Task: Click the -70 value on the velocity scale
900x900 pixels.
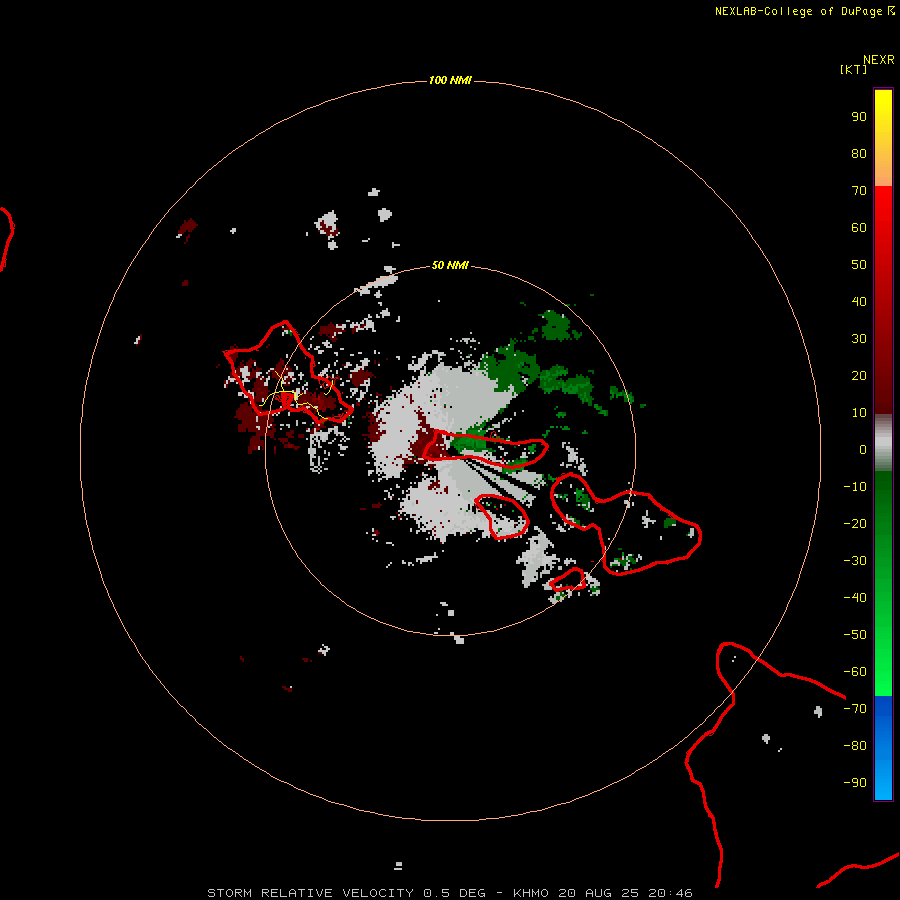Action: point(855,709)
